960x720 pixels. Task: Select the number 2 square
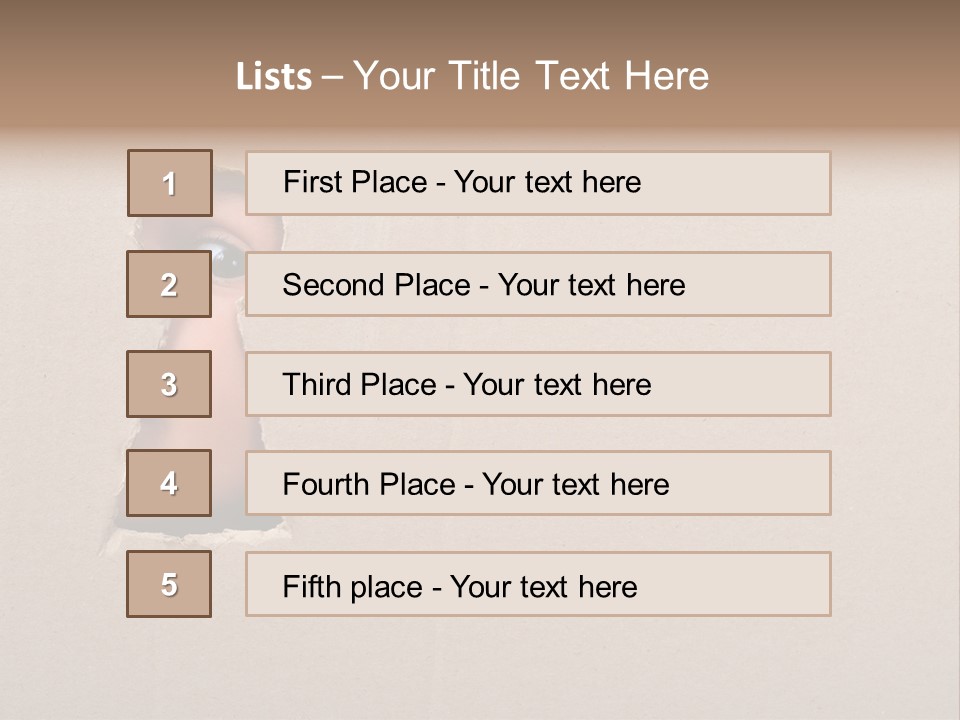[169, 284]
